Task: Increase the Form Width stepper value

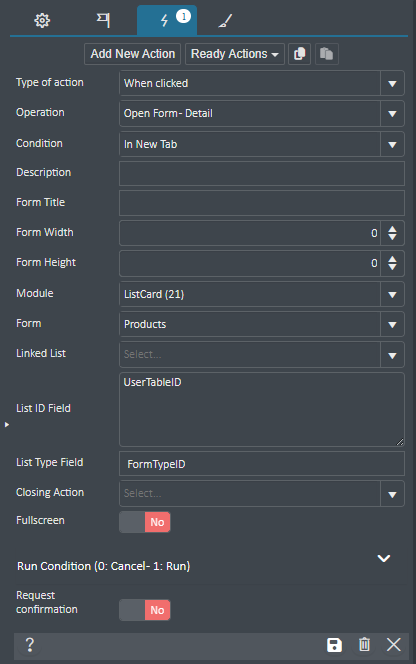Action: 392,229
